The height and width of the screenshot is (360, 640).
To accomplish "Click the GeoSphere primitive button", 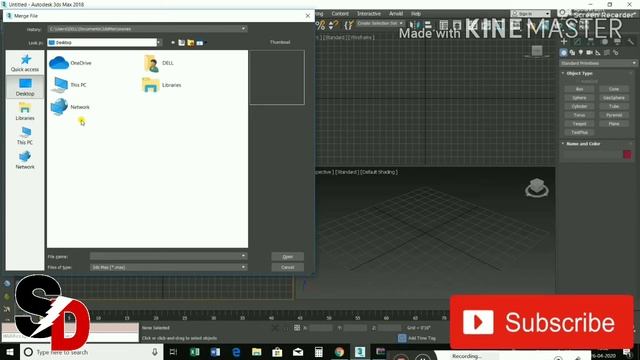I will tap(614, 98).
